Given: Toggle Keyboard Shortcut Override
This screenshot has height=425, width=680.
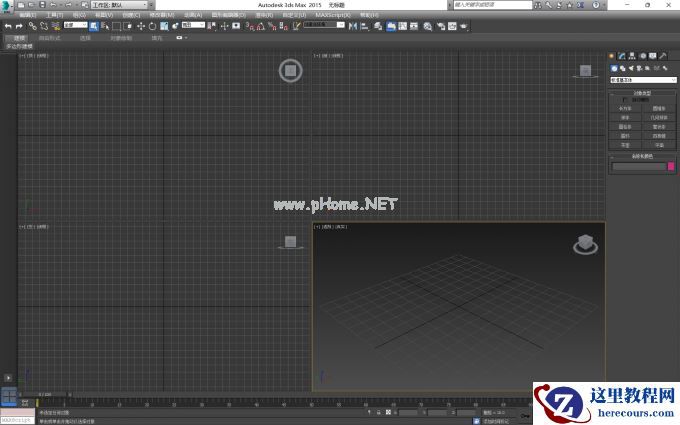Looking at the screenshot, I should [236, 26].
